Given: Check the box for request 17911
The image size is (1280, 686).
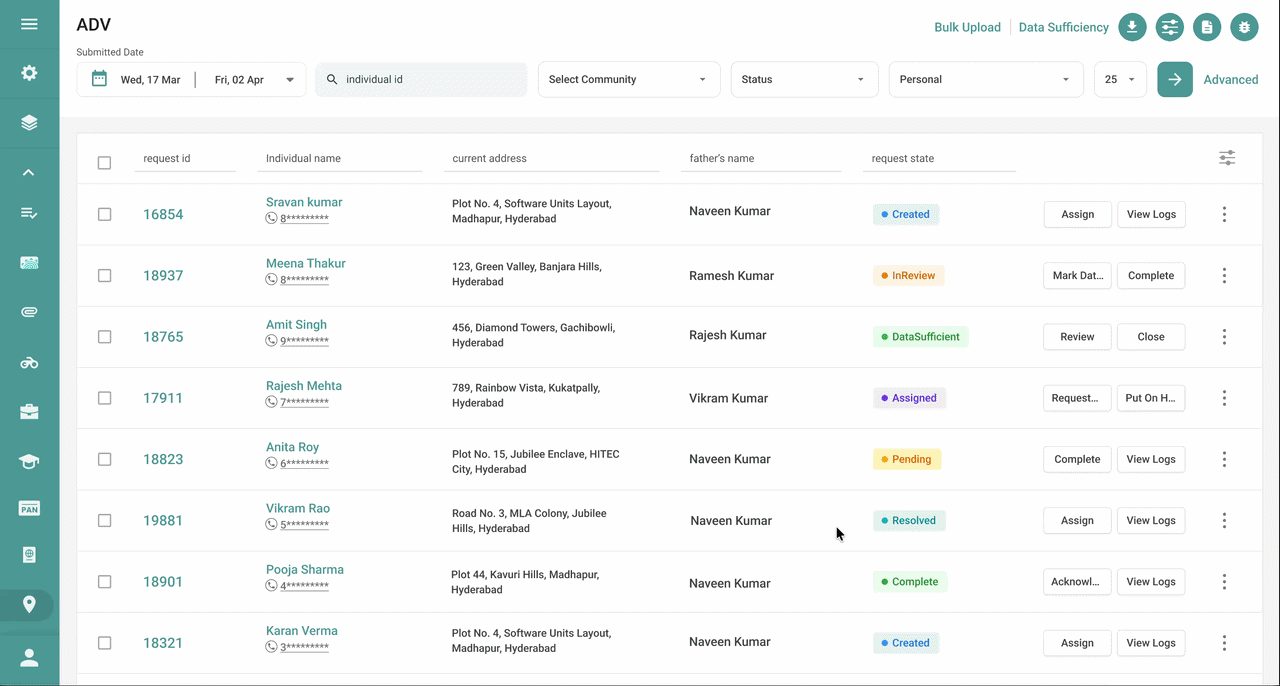Looking at the screenshot, I should click(104, 398).
